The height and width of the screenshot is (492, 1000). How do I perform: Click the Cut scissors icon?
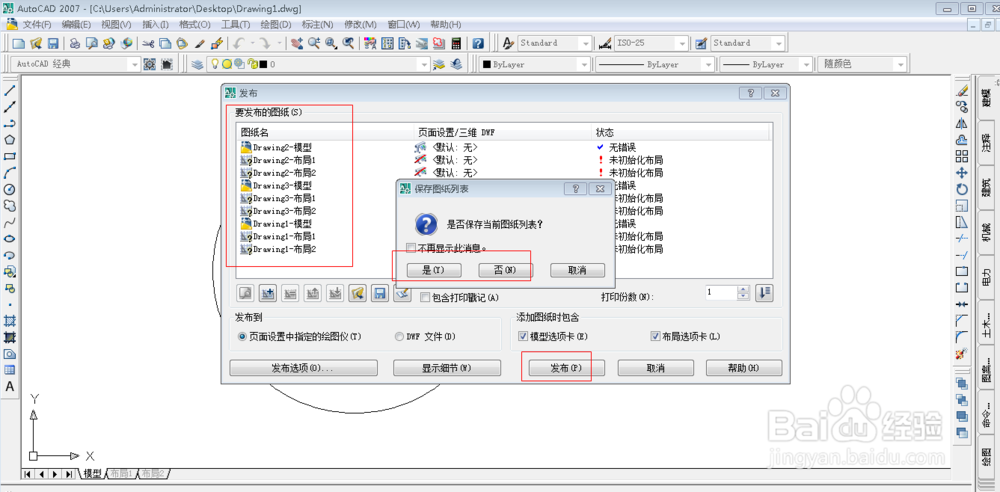tap(148, 43)
